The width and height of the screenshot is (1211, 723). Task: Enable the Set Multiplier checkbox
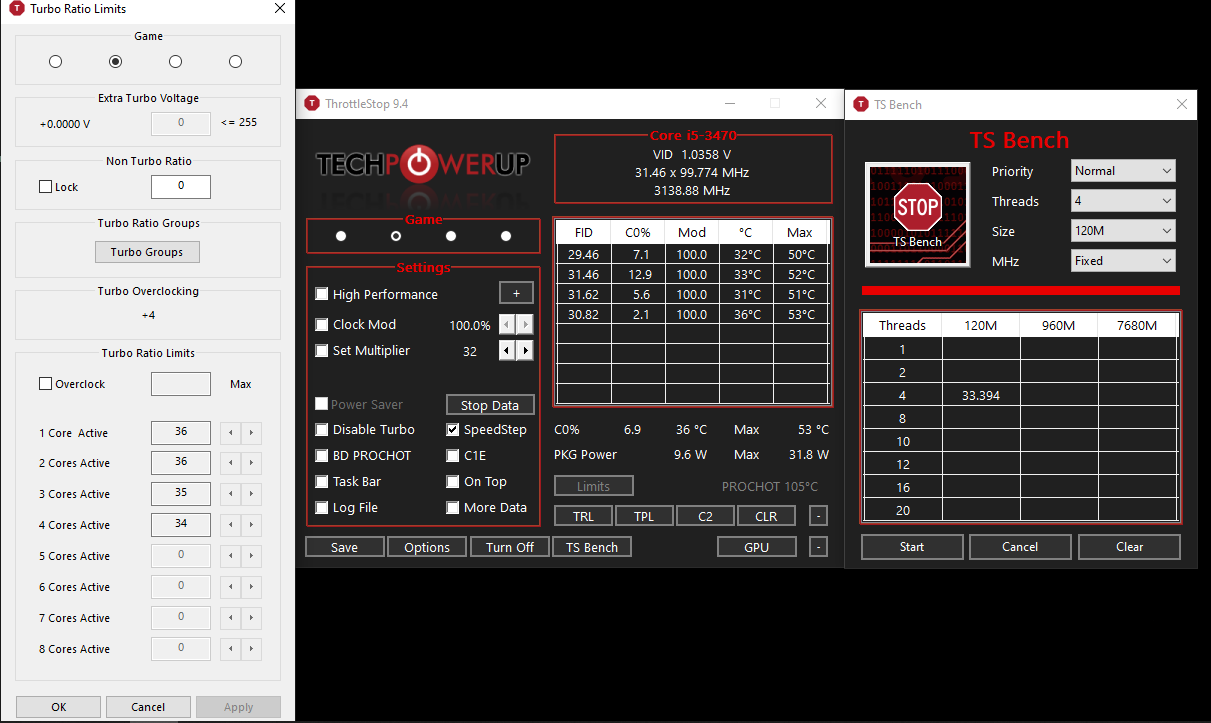tap(321, 350)
